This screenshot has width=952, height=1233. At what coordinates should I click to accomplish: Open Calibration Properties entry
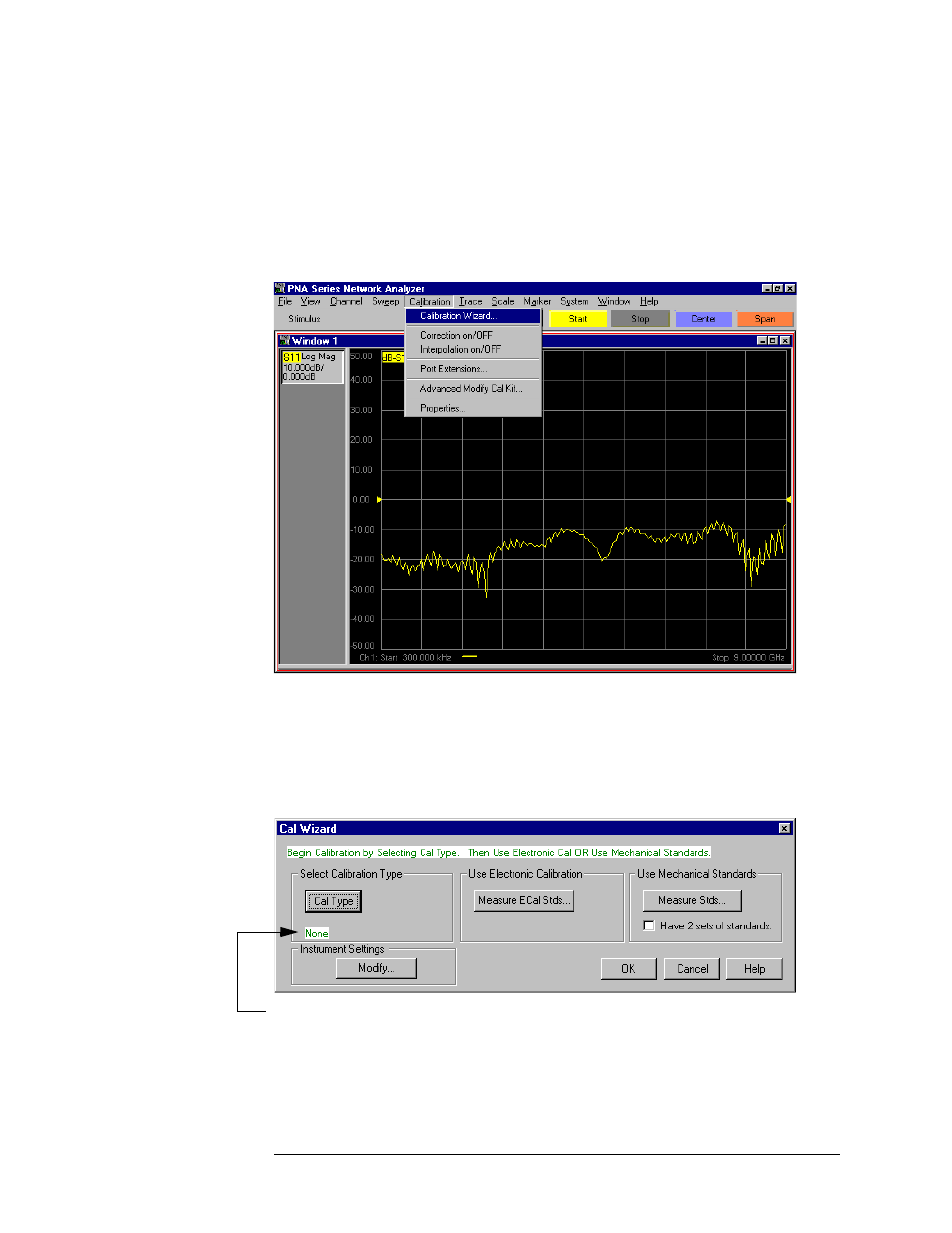pos(473,408)
